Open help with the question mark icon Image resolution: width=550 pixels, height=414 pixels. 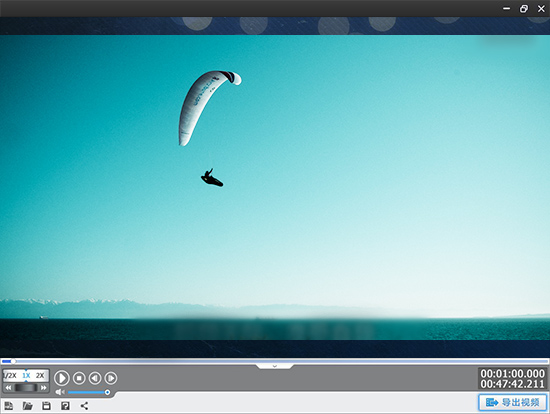tap(65, 406)
